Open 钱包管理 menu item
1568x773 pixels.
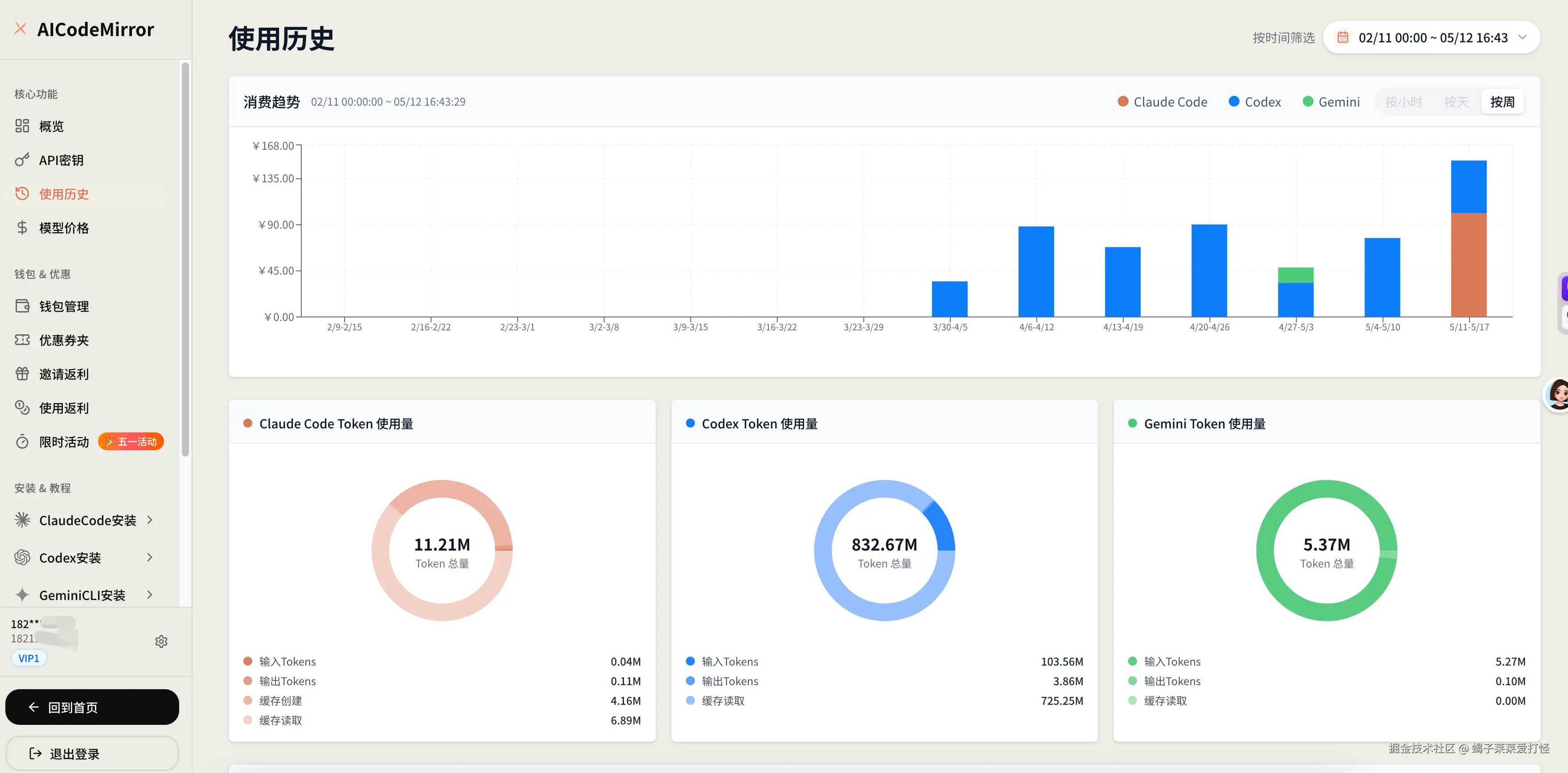(x=90, y=306)
